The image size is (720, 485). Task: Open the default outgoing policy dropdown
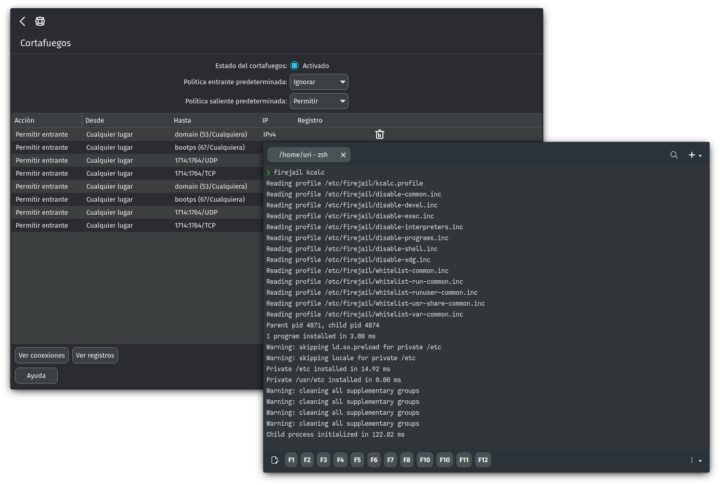point(319,101)
